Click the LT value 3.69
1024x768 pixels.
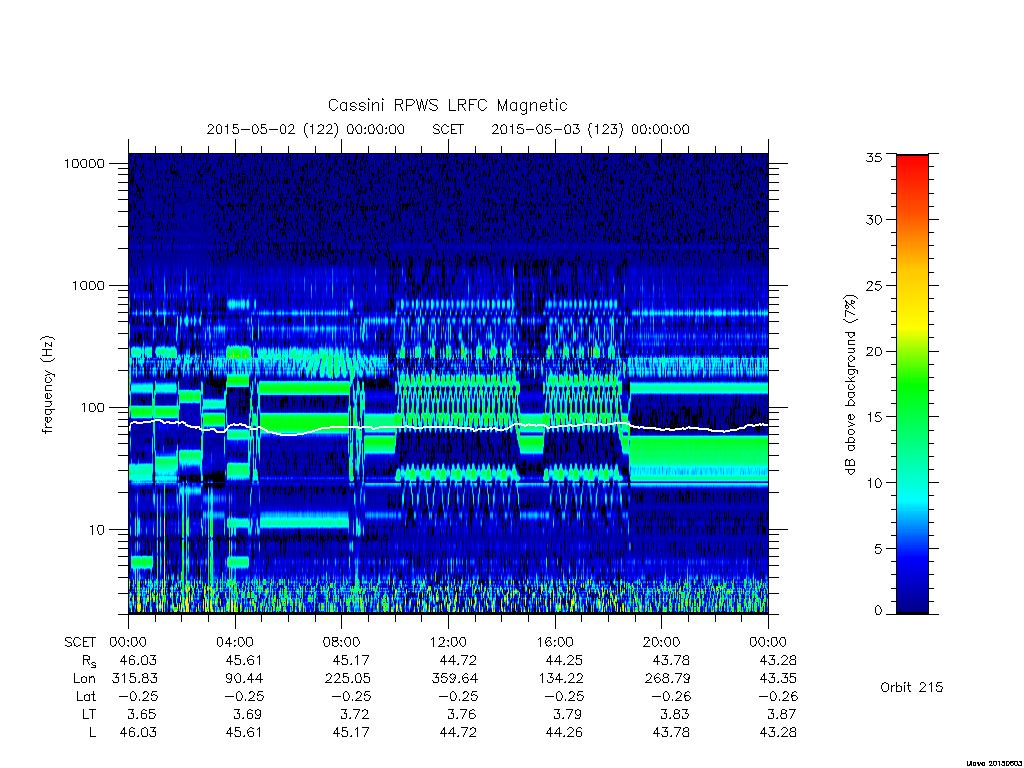(248, 714)
